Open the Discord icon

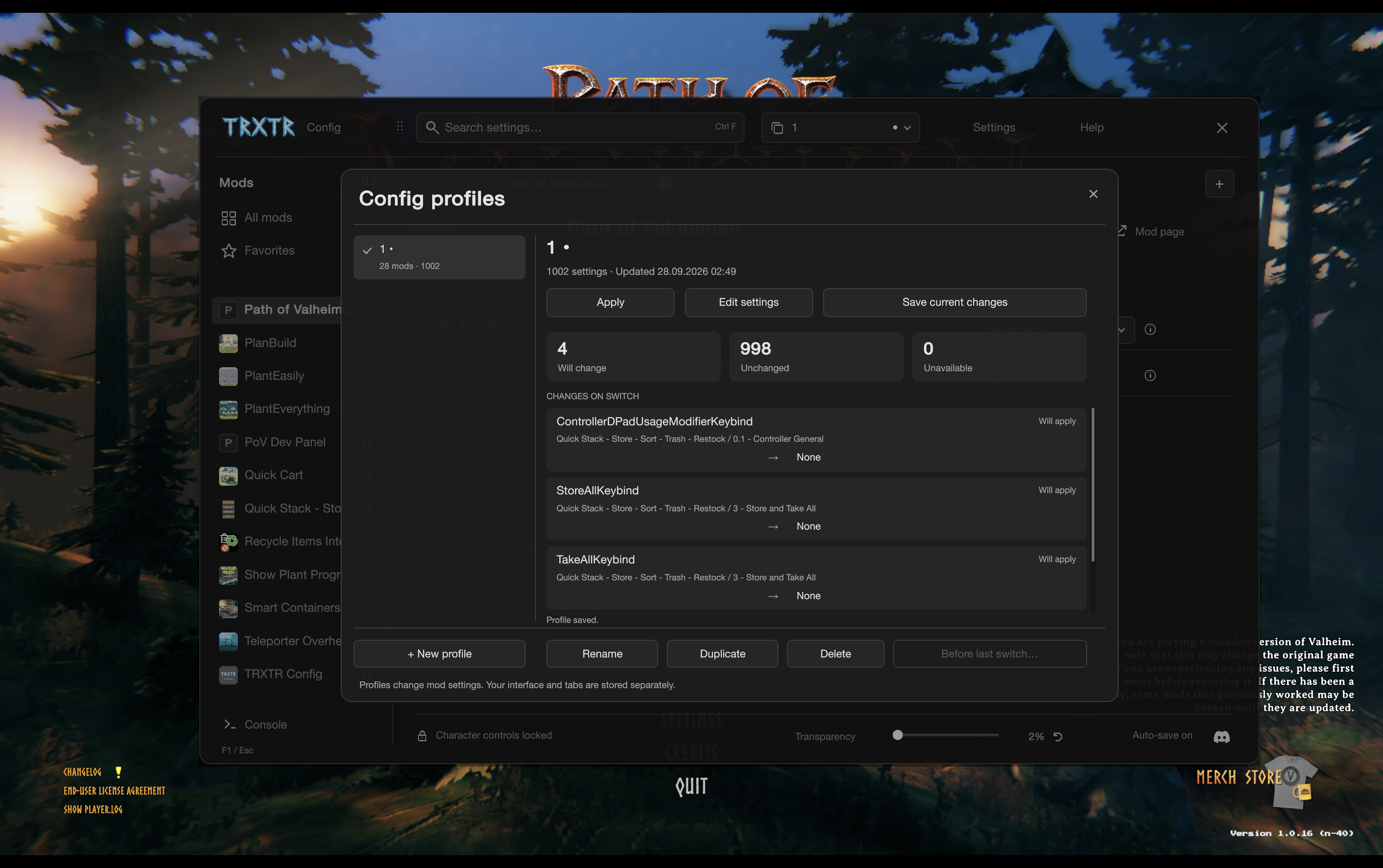pos(1222,737)
